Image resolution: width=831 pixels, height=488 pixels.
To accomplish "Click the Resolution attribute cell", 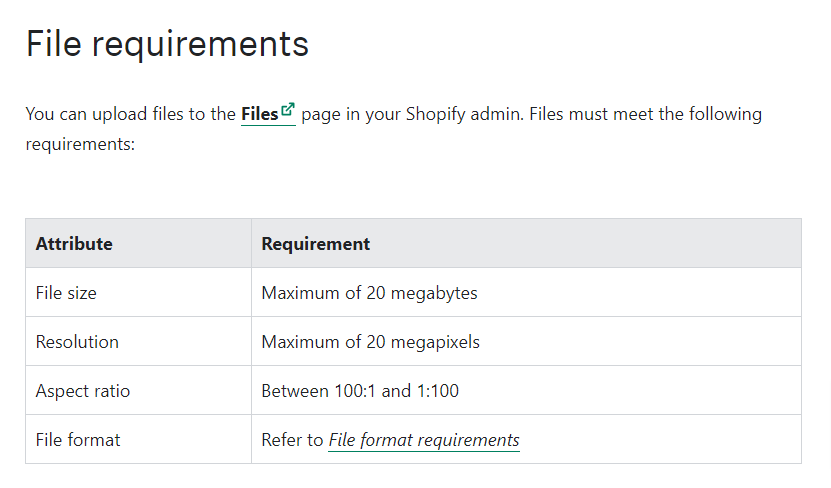I will pyautogui.click(x=77, y=342).
